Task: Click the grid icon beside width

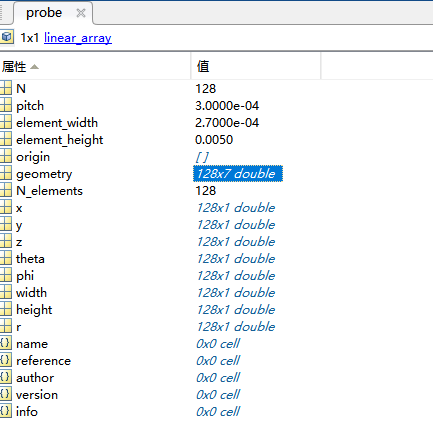Action: point(5,292)
